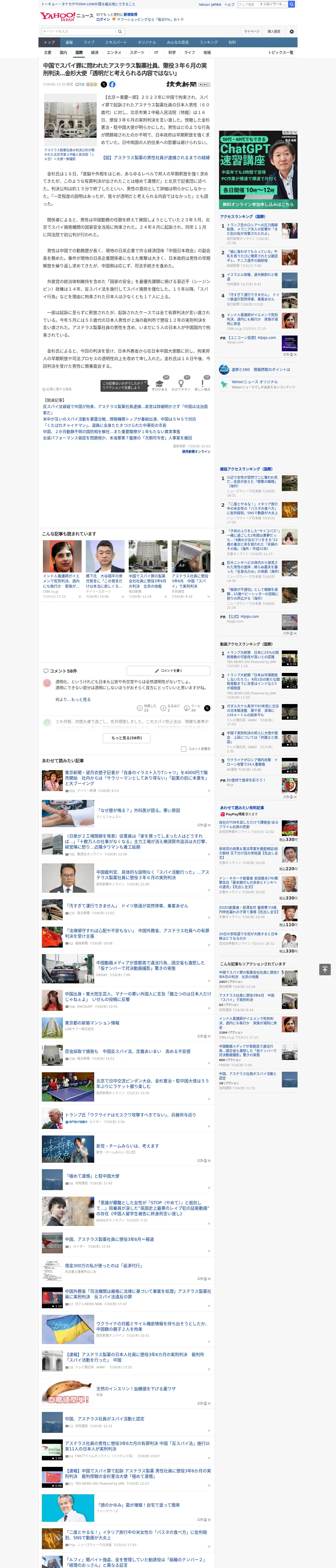
Task: Select the みんなの意見 tab
Action: [178, 43]
